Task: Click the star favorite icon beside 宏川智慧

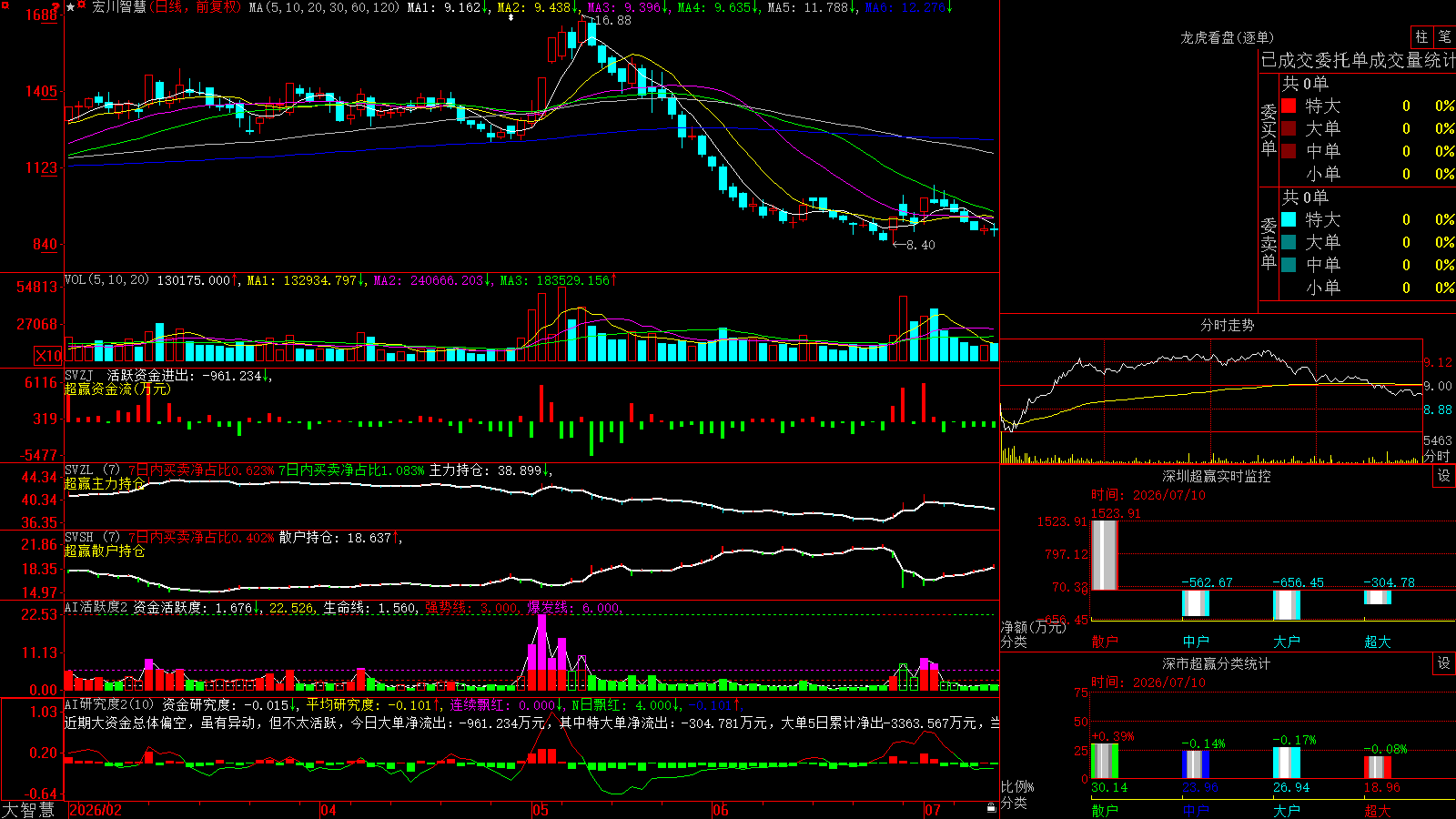Action: coord(71,7)
